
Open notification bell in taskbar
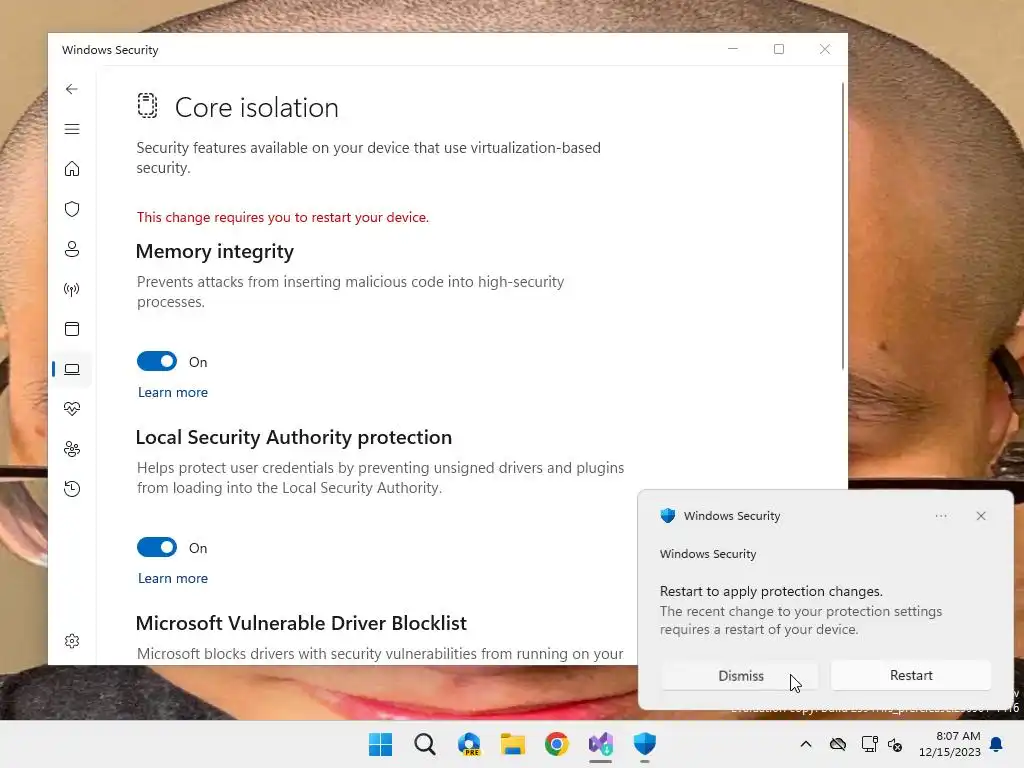(997, 744)
